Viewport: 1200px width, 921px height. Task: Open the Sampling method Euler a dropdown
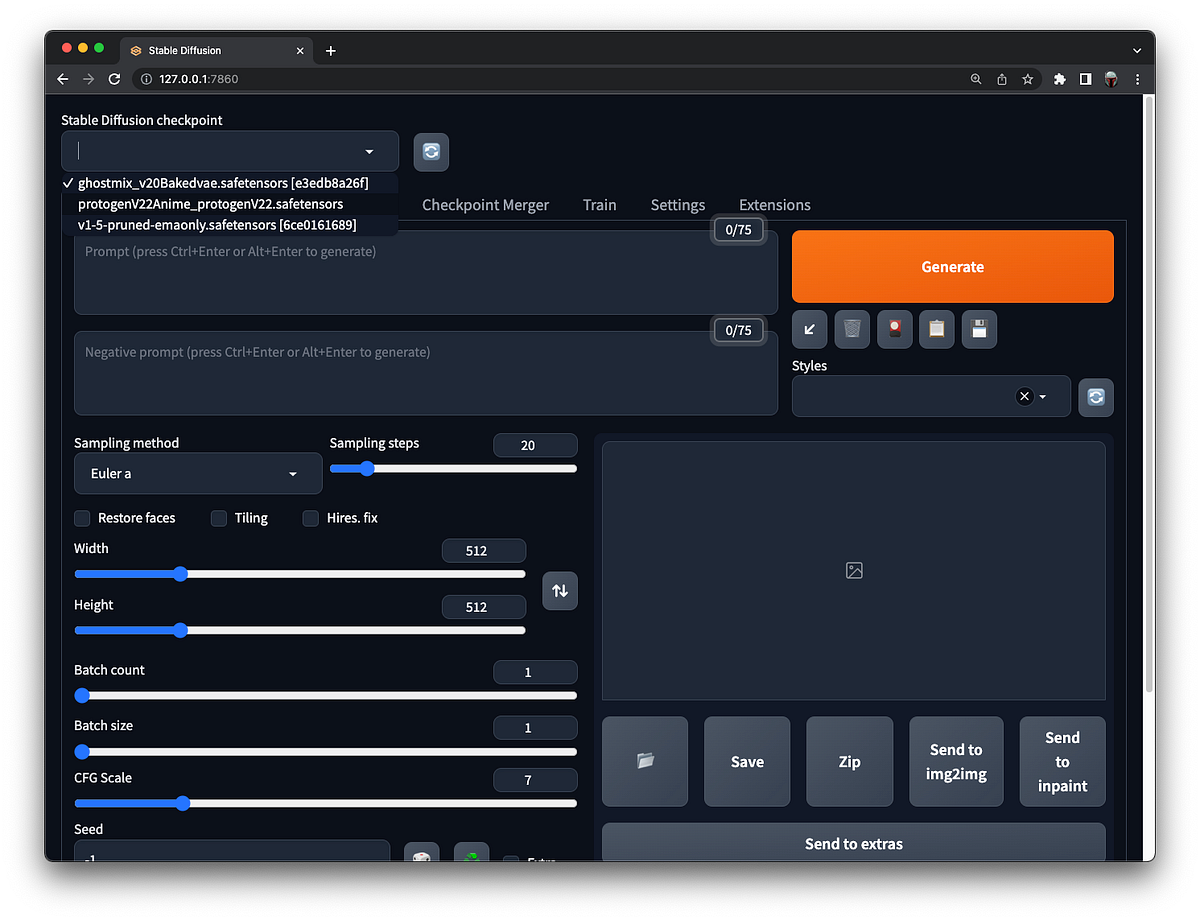(198, 473)
